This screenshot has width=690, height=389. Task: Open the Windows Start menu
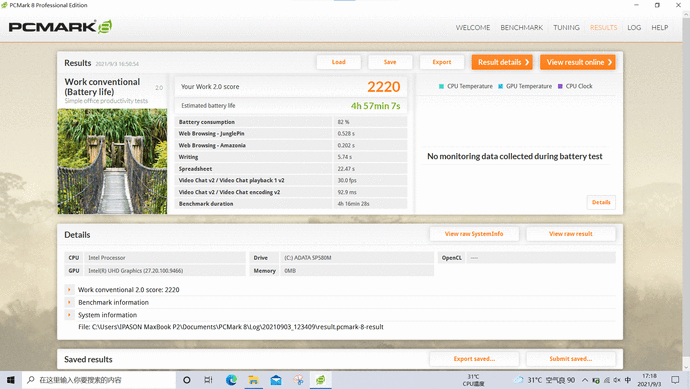click(x=11, y=380)
